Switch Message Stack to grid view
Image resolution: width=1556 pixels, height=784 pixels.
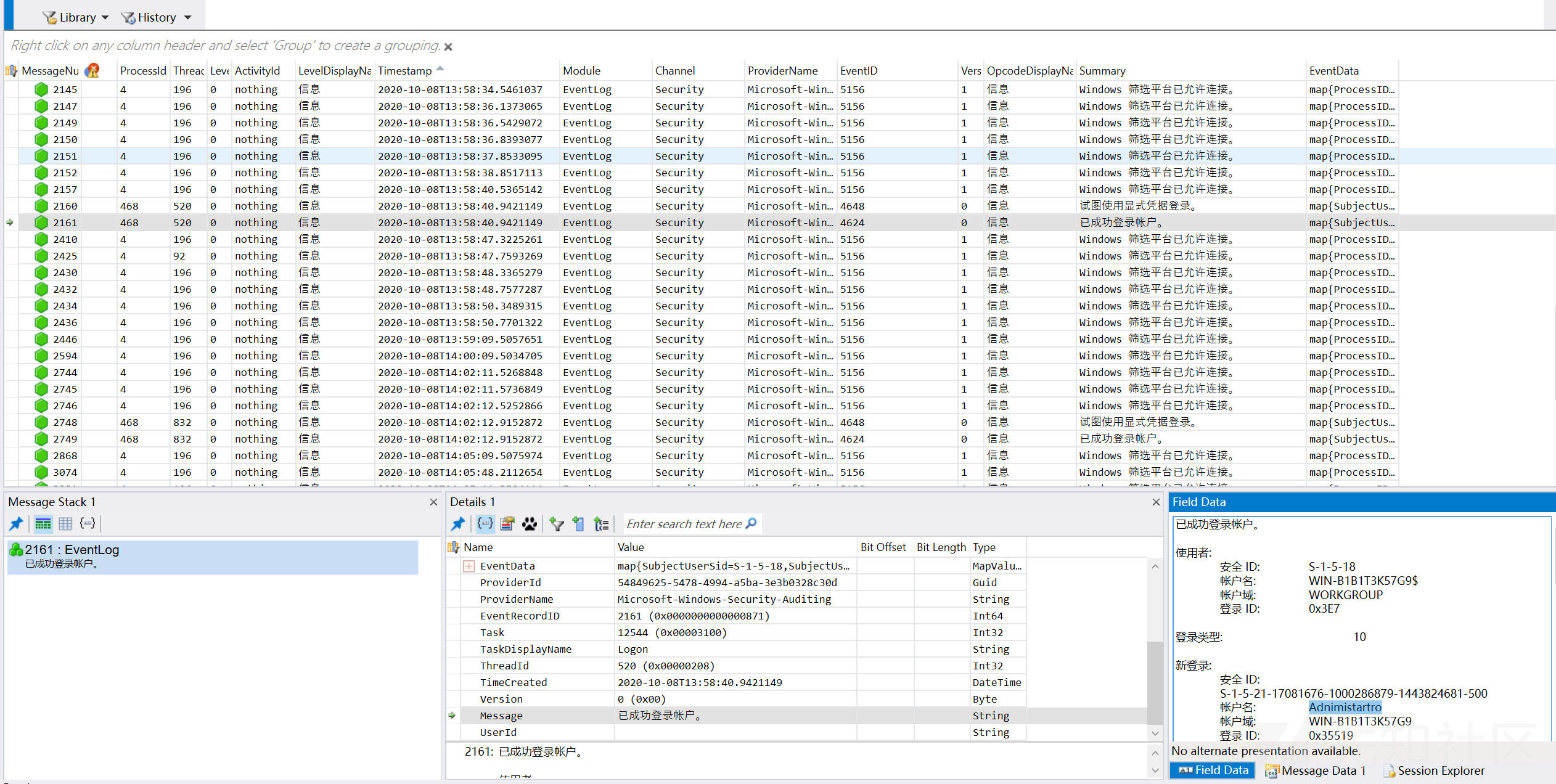tap(65, 524)
